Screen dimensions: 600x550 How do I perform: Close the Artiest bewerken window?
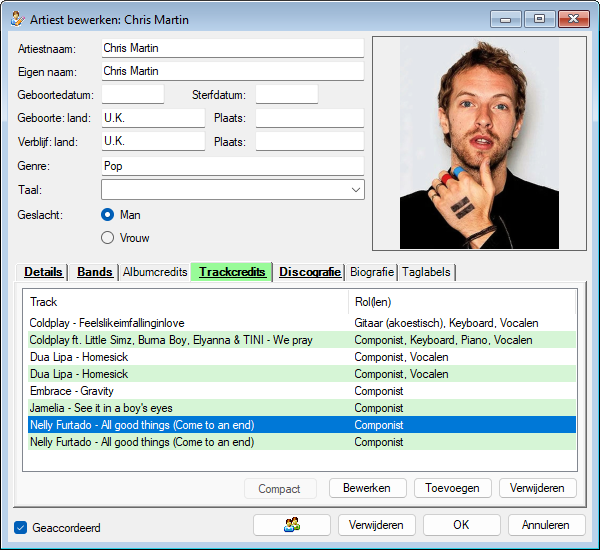574,19
